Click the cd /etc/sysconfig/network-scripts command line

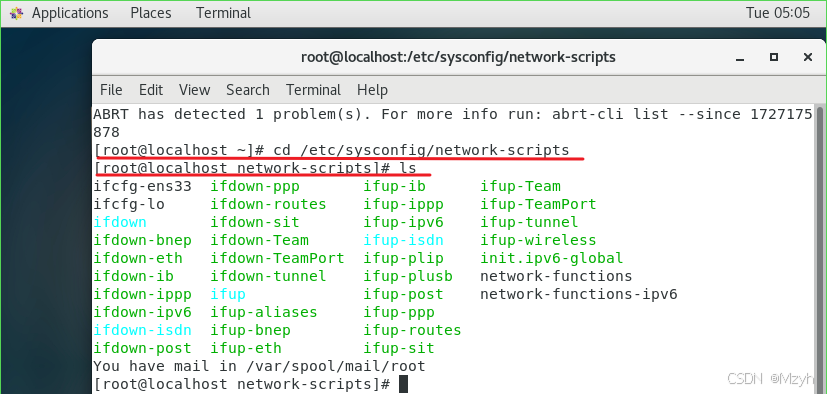pos(332,150)
